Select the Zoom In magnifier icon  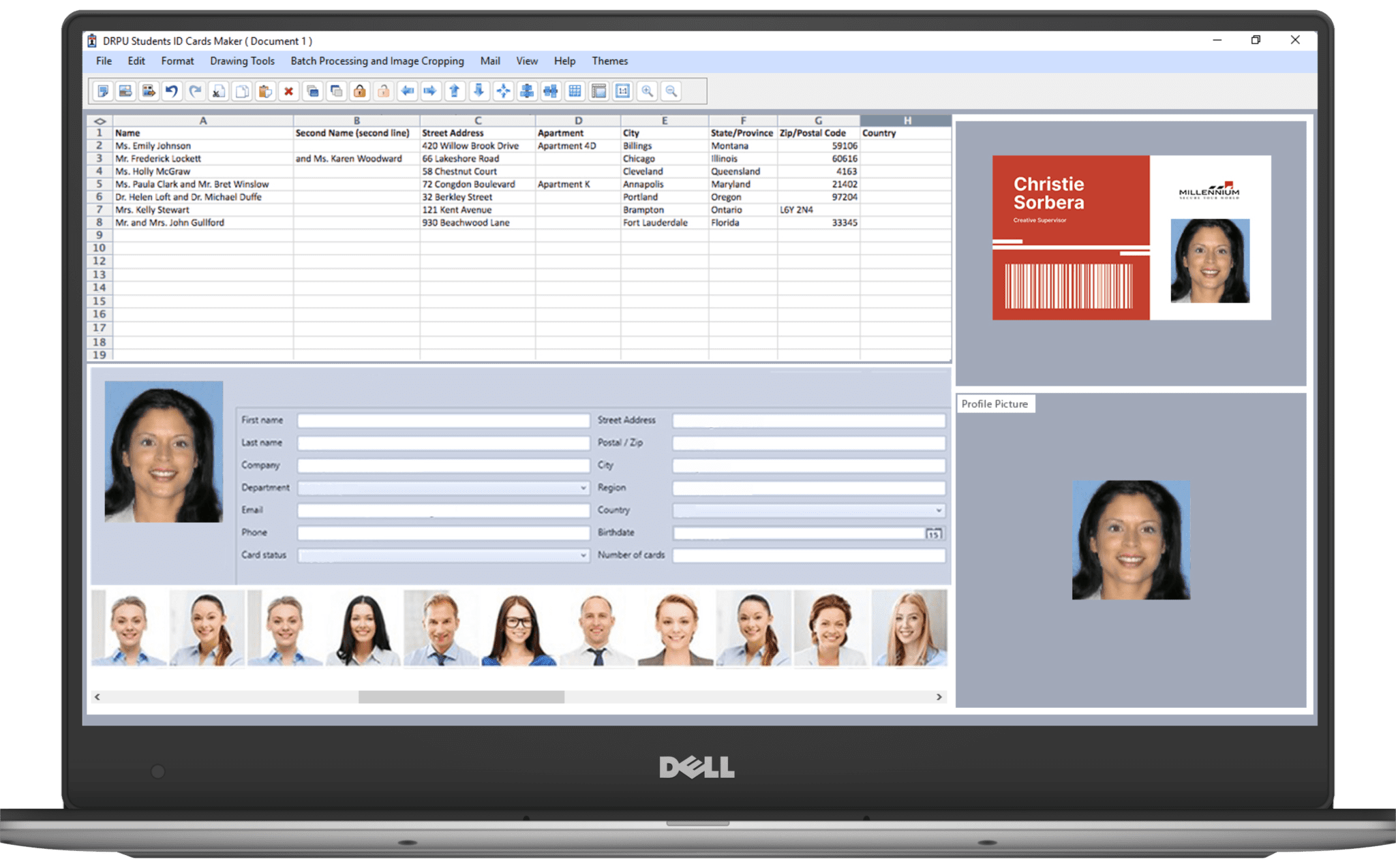pos(646,91)
